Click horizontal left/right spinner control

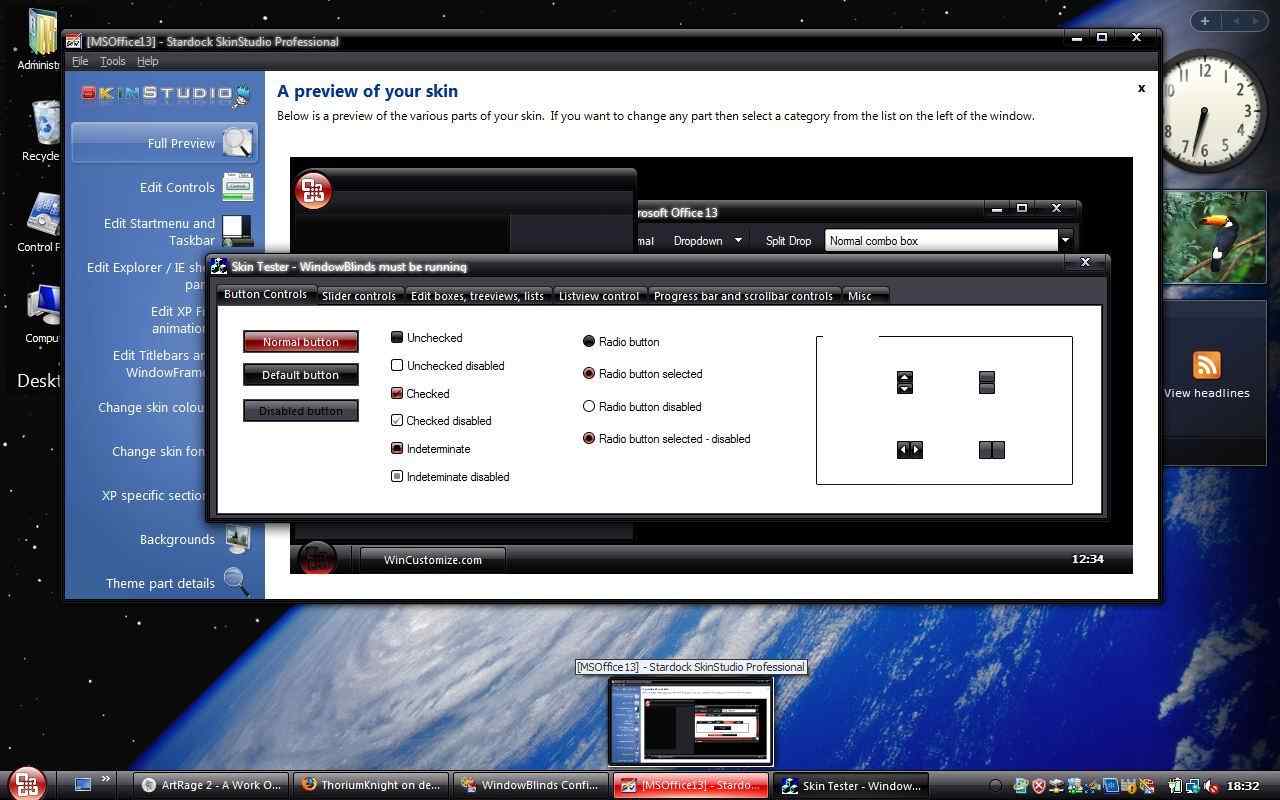(x=910, y=450)
